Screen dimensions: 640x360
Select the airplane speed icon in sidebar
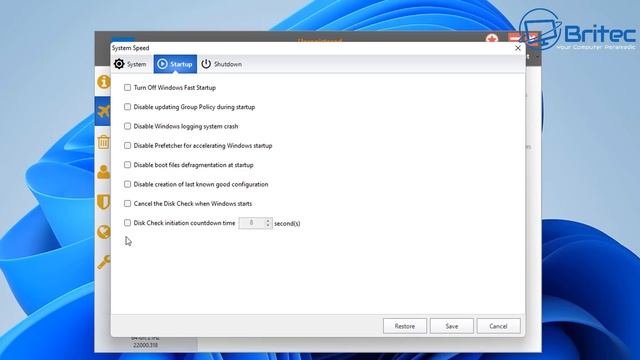click(x=103, y=111)
